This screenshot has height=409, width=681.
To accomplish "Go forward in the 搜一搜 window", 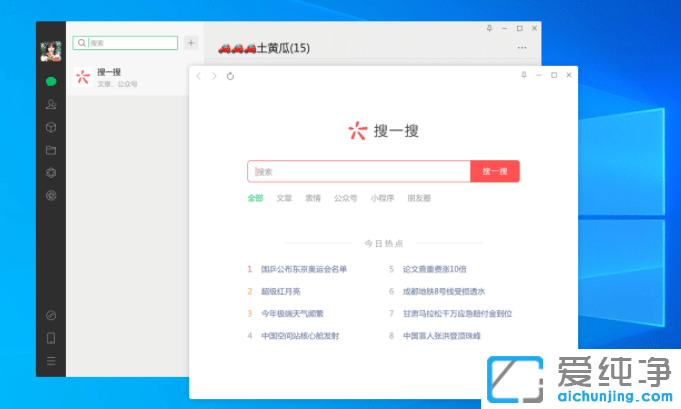I will [214, 76].
